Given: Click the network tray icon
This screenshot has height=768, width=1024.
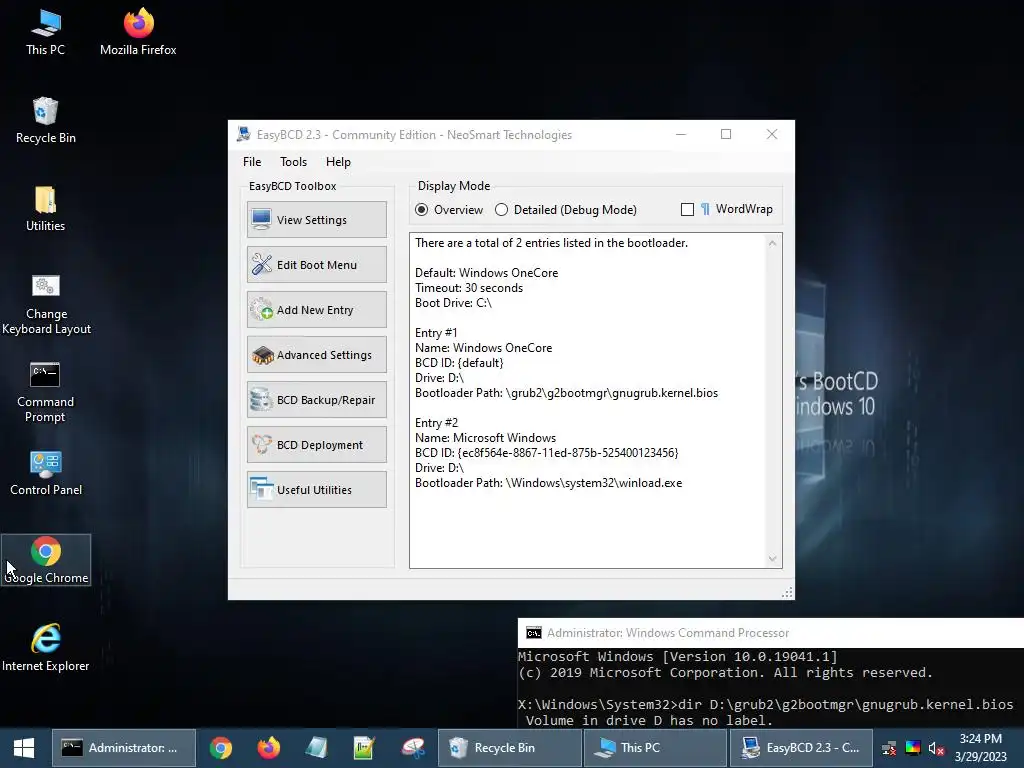Looking at the screenshot, I should coord(889,748).
